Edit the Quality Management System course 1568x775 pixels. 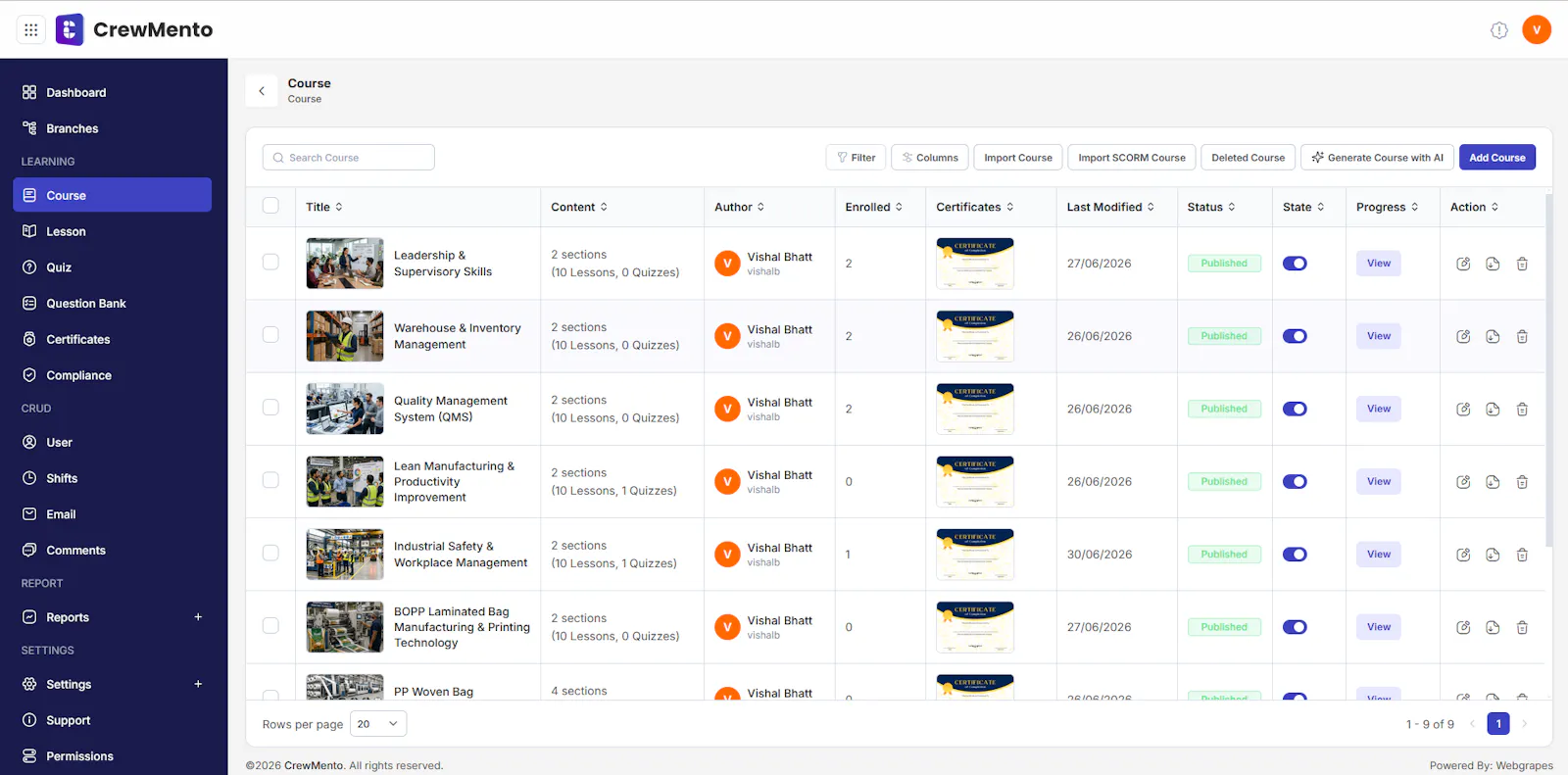pos(1463,409)
